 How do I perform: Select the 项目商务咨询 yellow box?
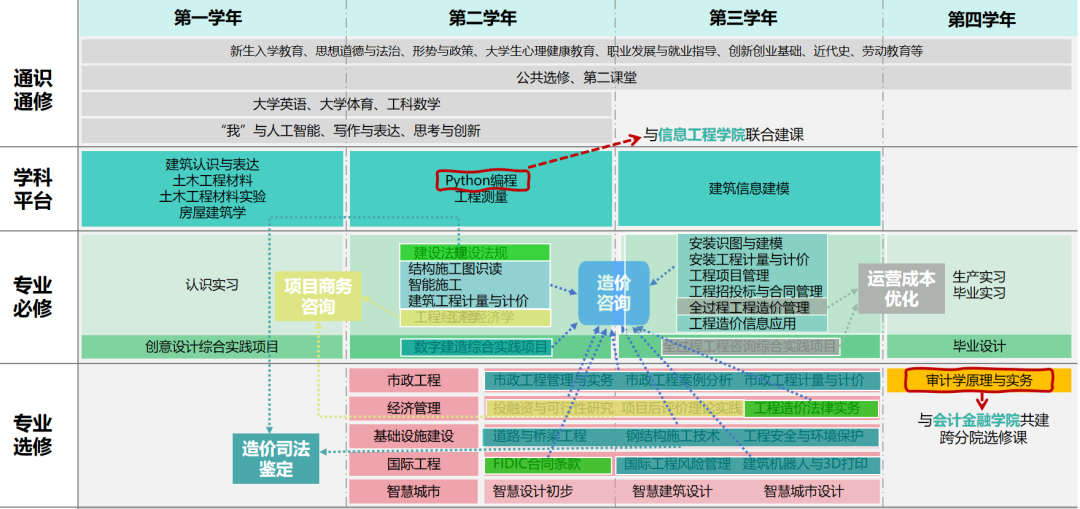(318, 296)
